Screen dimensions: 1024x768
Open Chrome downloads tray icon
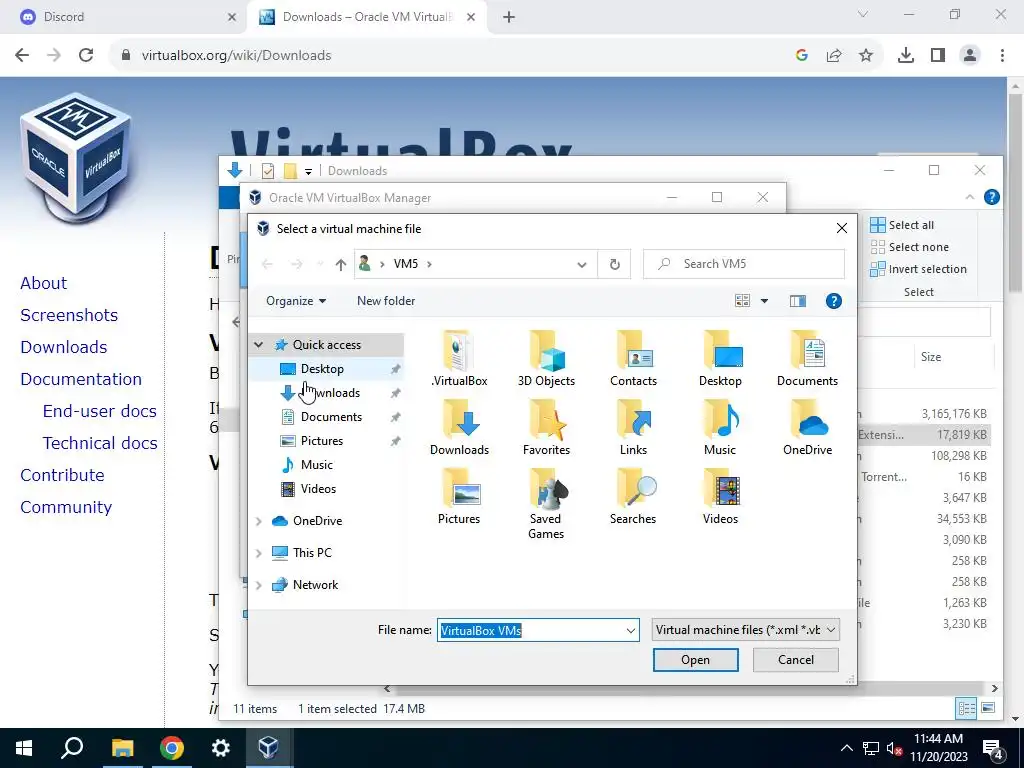tap(906, 56)
